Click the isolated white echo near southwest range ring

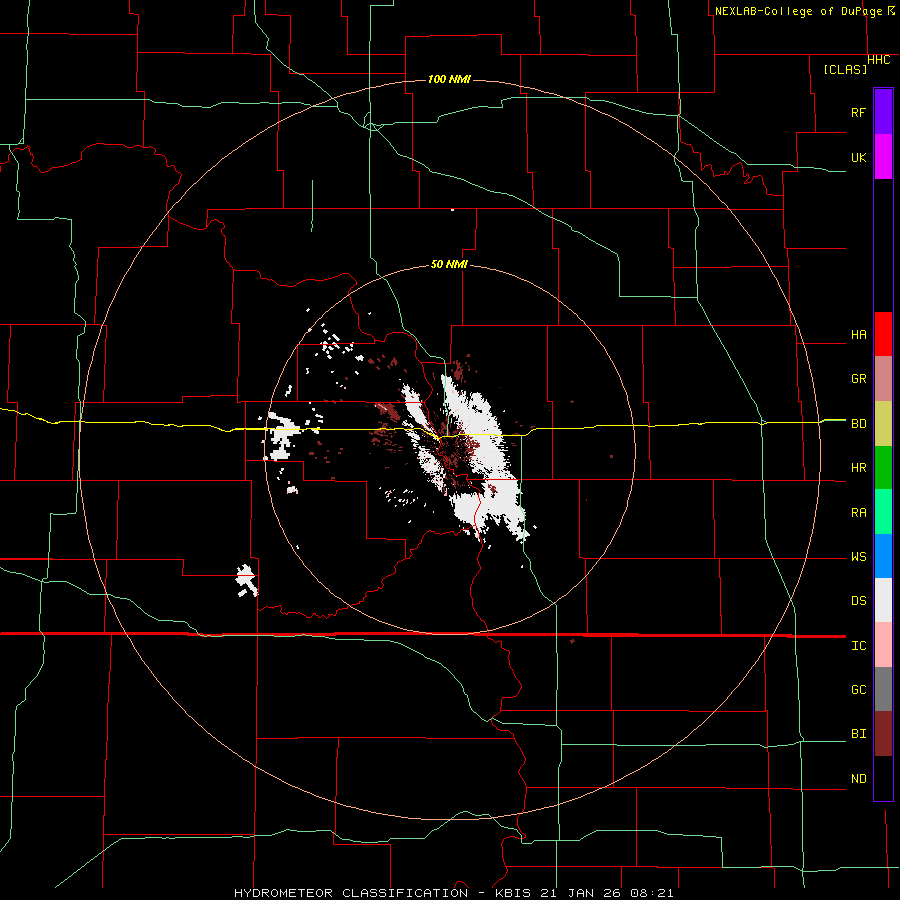click(x=247, y=580)
